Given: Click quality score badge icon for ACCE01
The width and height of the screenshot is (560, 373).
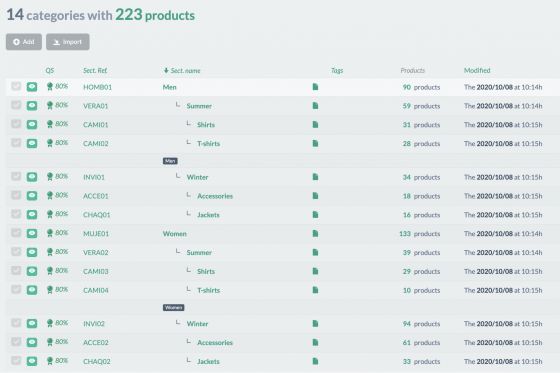Looking at the screenshot, I should point(50,195).
